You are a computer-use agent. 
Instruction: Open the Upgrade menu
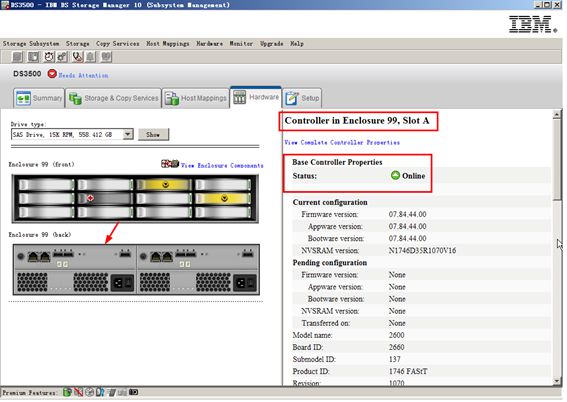point(272,43)
